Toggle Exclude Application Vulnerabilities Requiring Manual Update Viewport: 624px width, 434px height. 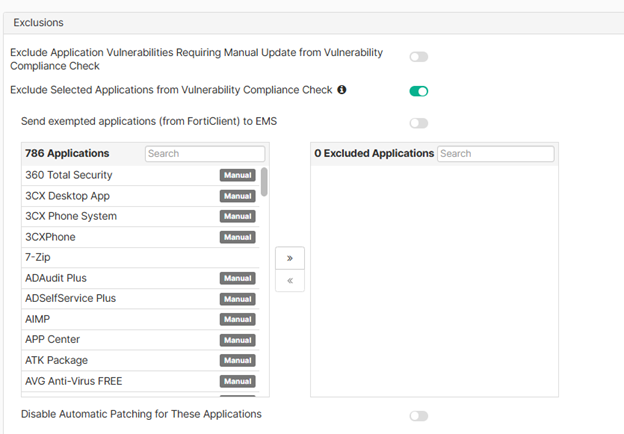tap(419, 57)
